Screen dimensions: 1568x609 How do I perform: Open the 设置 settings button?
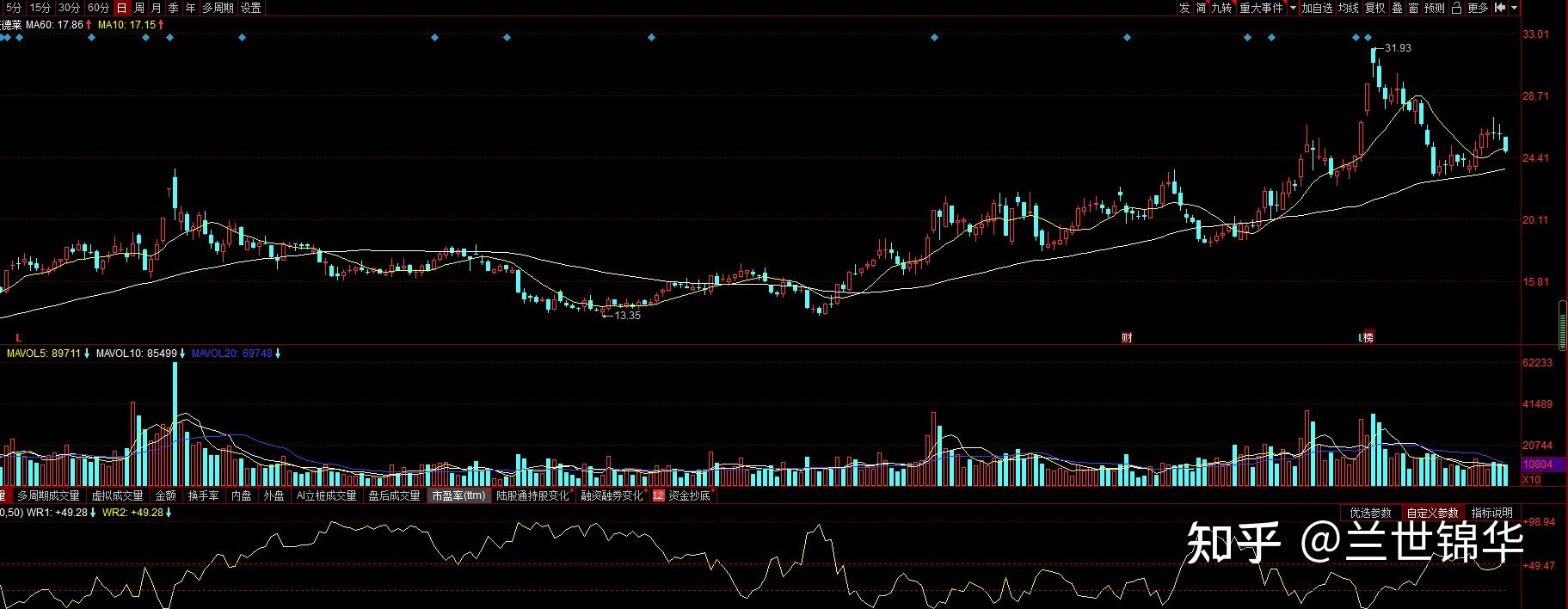tap(250, 8)
